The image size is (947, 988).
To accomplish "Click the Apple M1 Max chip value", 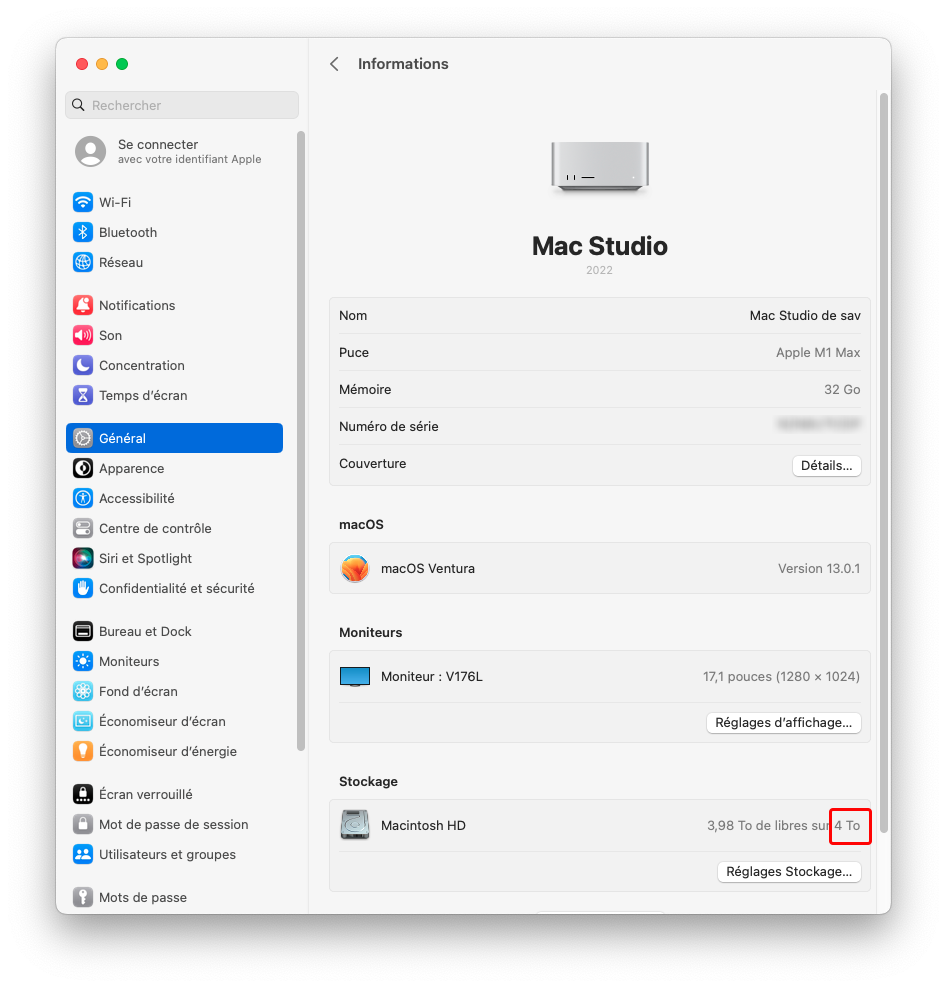I will tap(818, 353).
